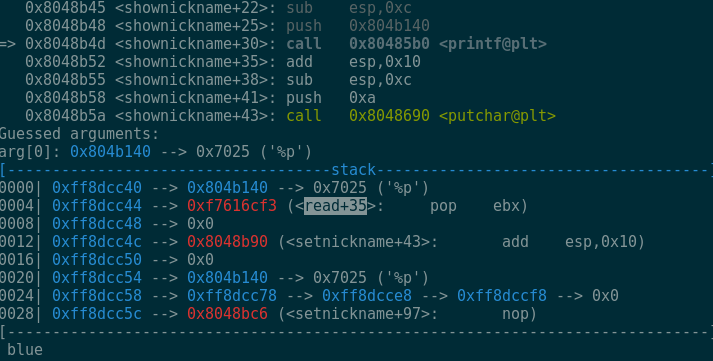The image size is (713, 361).
Task: Select stack address 0xff8dcc58
Action: point(97,296)
